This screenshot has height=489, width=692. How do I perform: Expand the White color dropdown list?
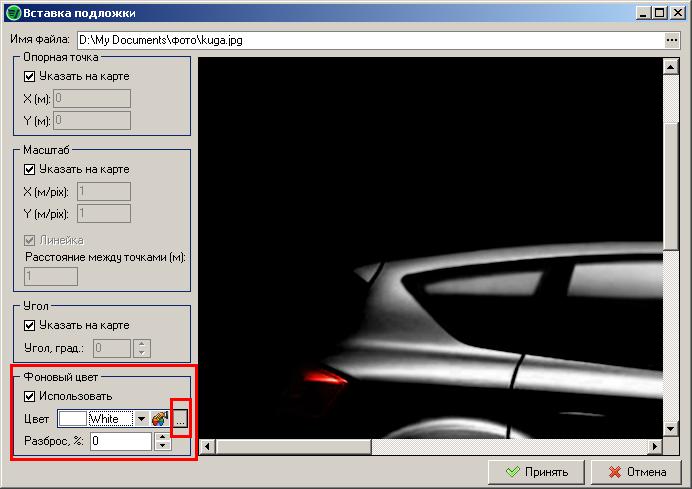click(x=141, y=419)
